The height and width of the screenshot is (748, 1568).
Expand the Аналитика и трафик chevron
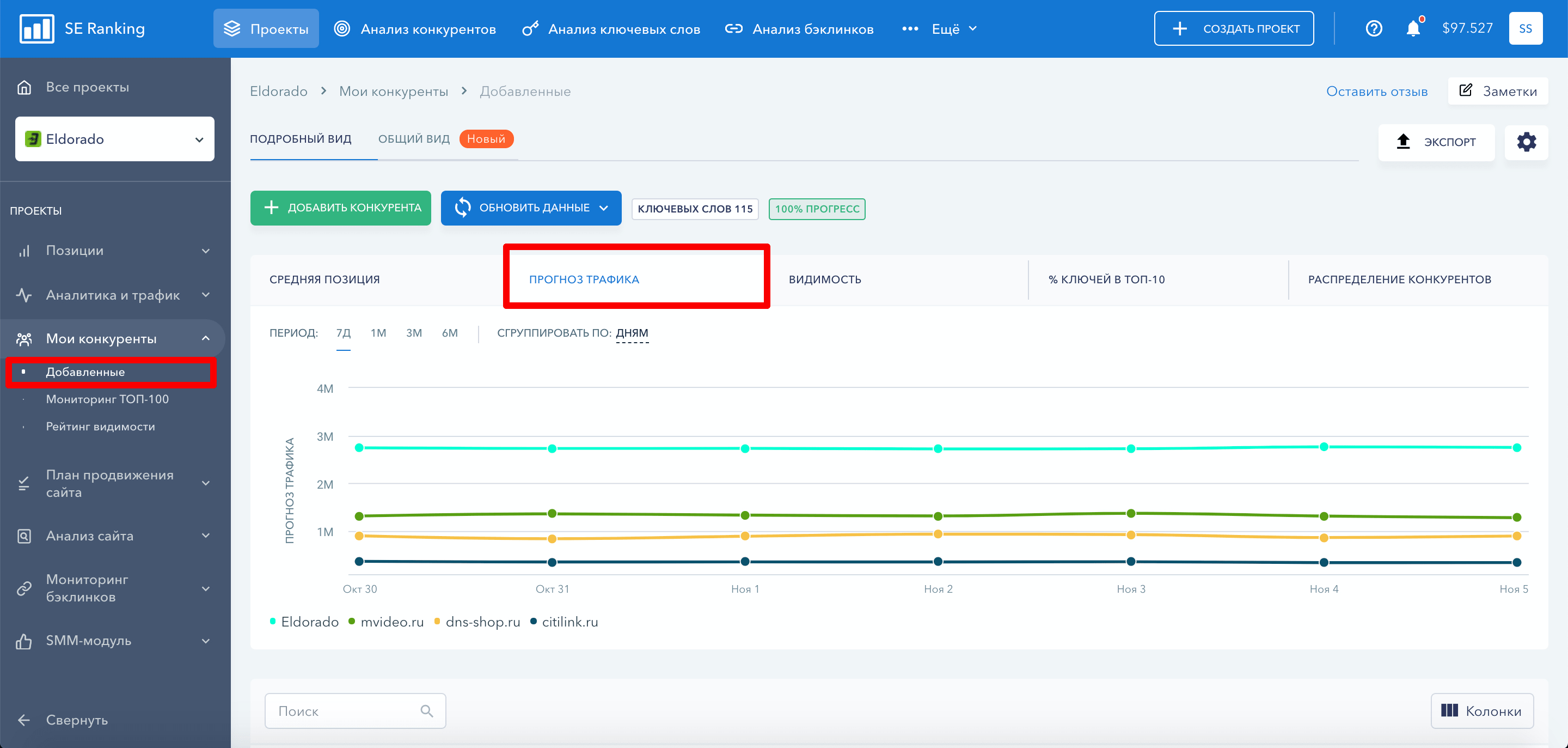[x=206, y=295]
